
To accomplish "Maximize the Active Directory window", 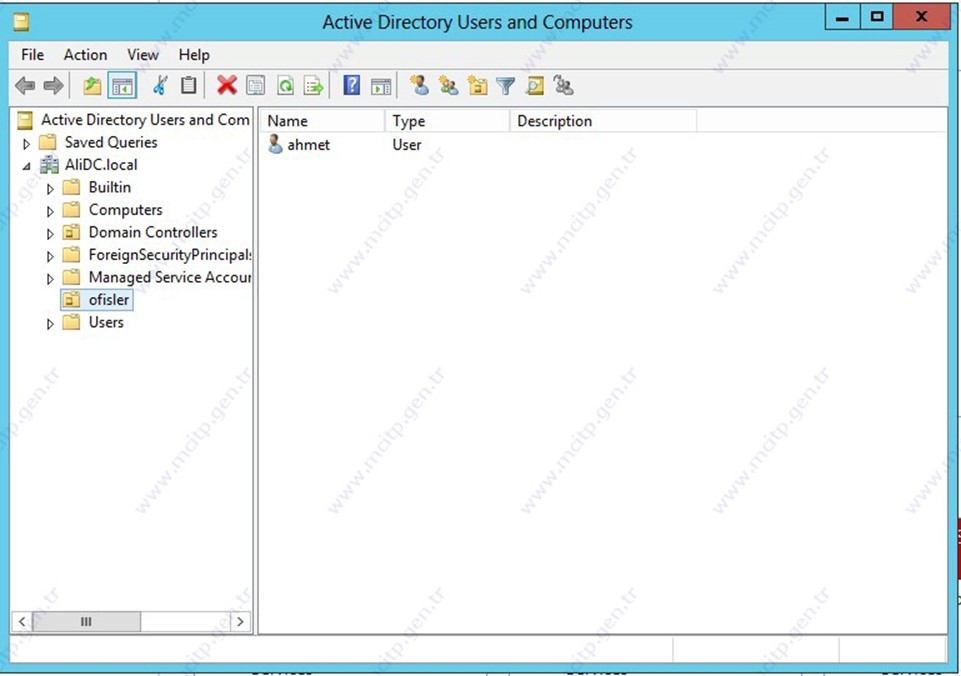I will click(x=877, y=17).
